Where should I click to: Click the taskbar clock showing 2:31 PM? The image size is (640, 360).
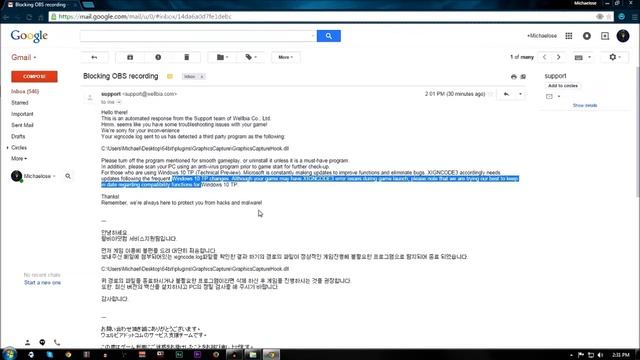tap(620, 355)
